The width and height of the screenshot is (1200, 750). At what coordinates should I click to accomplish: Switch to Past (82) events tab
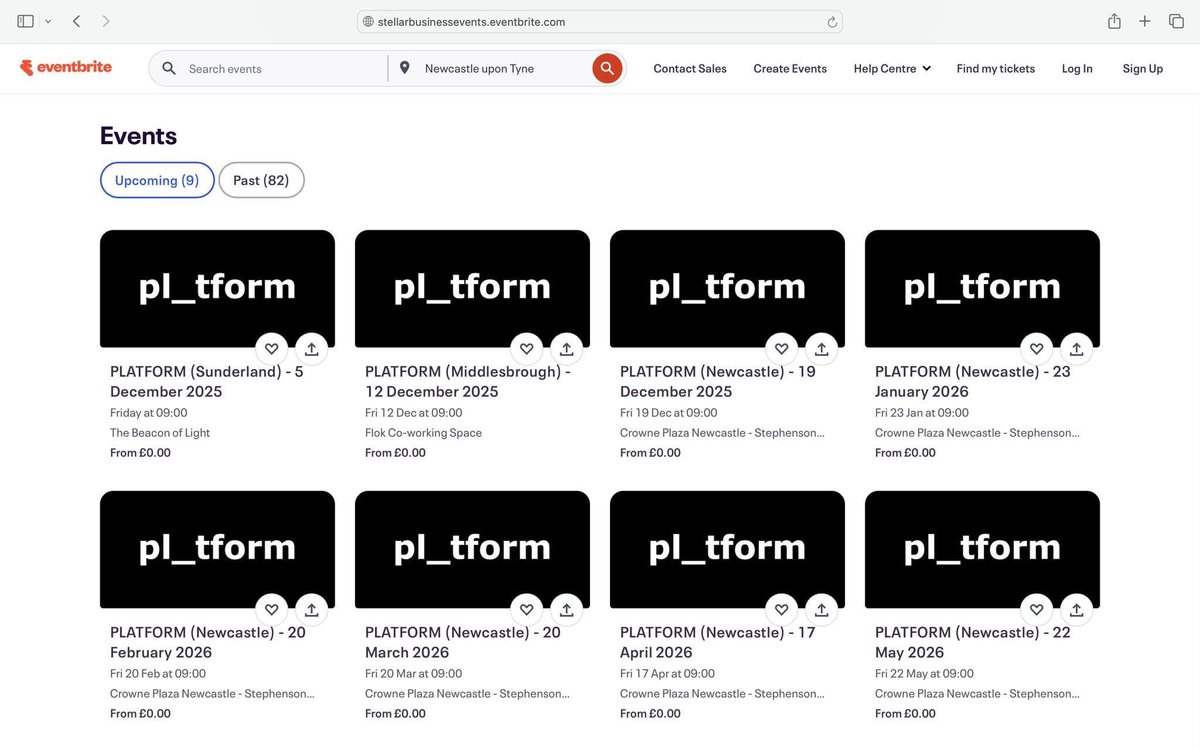tap(261, 180)
